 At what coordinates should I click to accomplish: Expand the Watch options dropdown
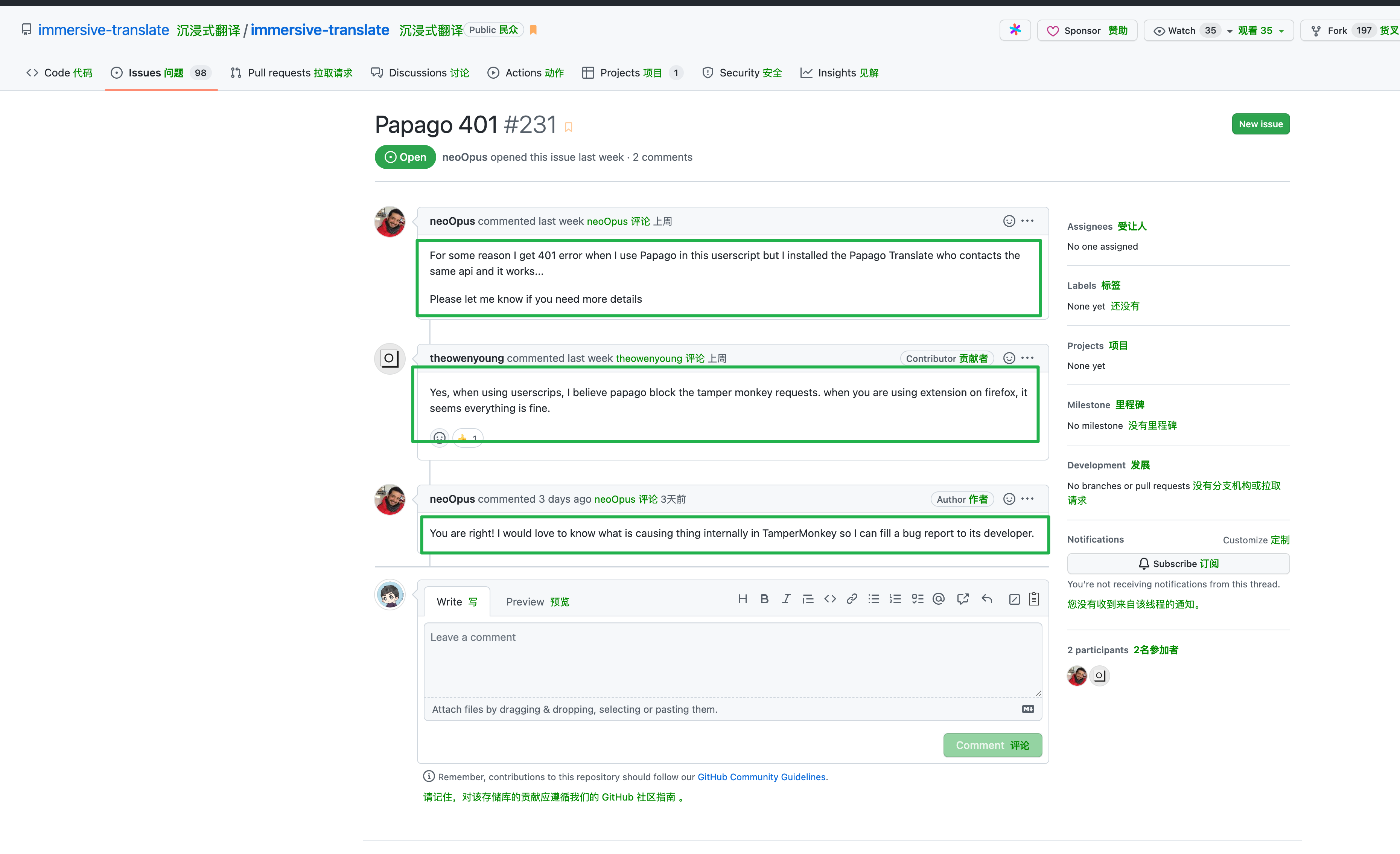coord(1229,30)
